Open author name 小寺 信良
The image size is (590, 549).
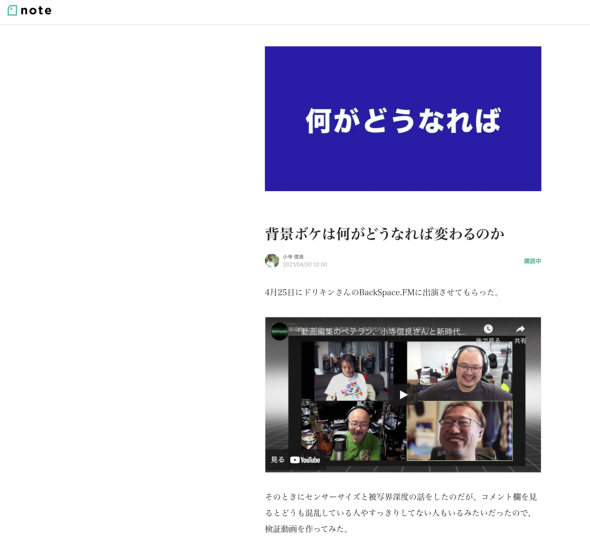(x=293, y=257)
